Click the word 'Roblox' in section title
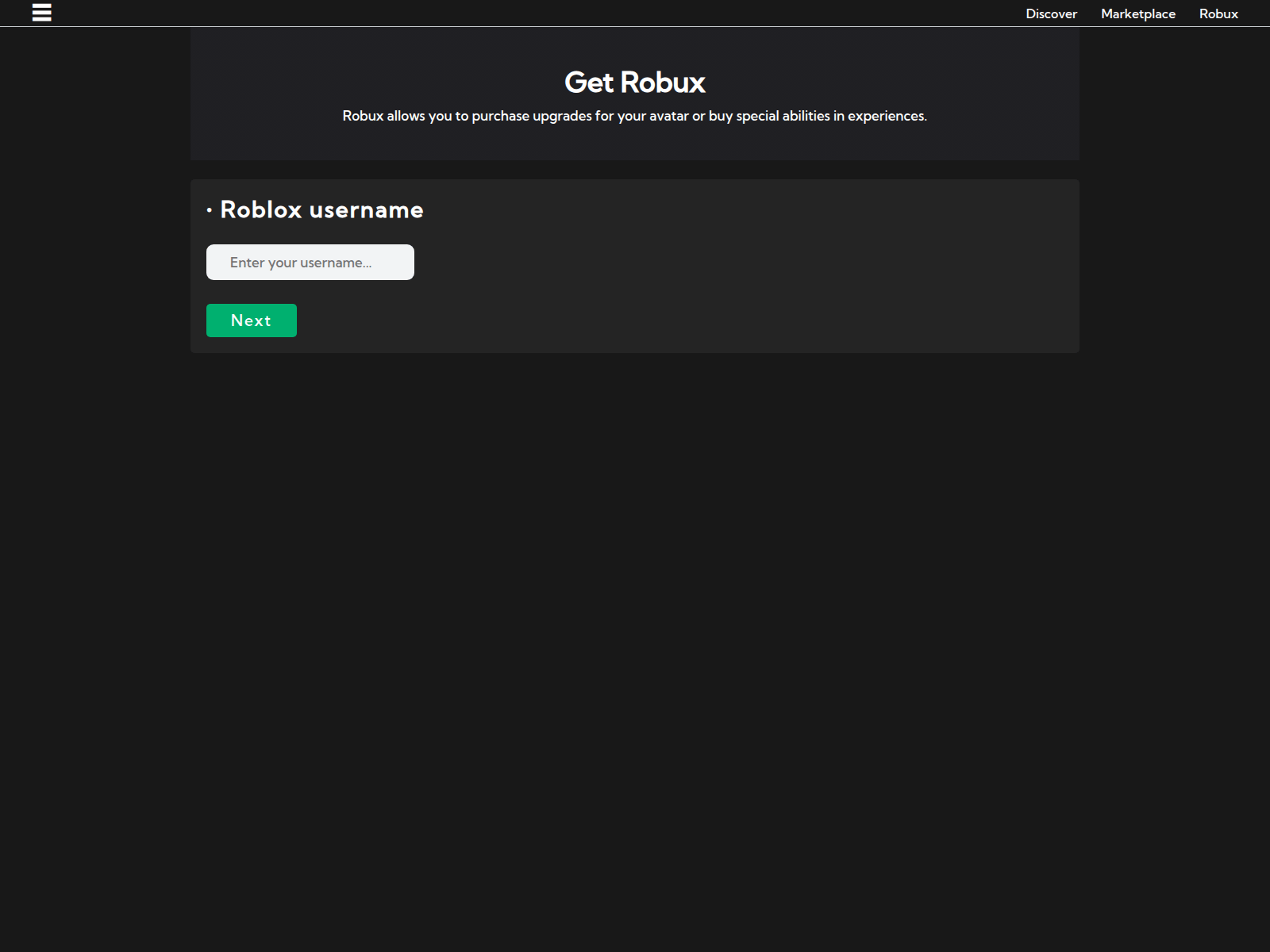The image size is (1270, 952). (261, 209)
